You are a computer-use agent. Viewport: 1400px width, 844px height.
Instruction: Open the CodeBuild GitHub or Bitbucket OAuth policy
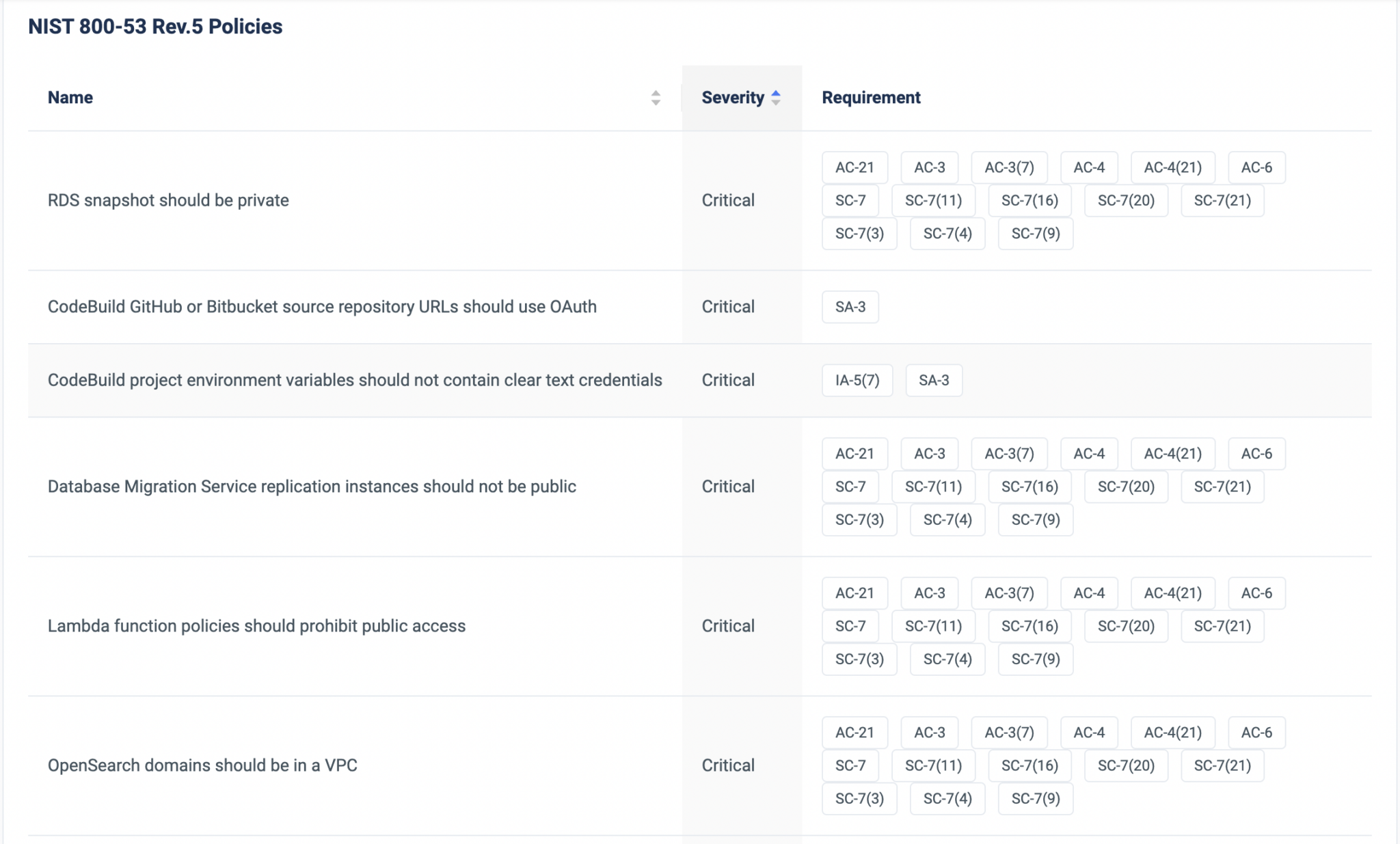click(x=322, y=307)
